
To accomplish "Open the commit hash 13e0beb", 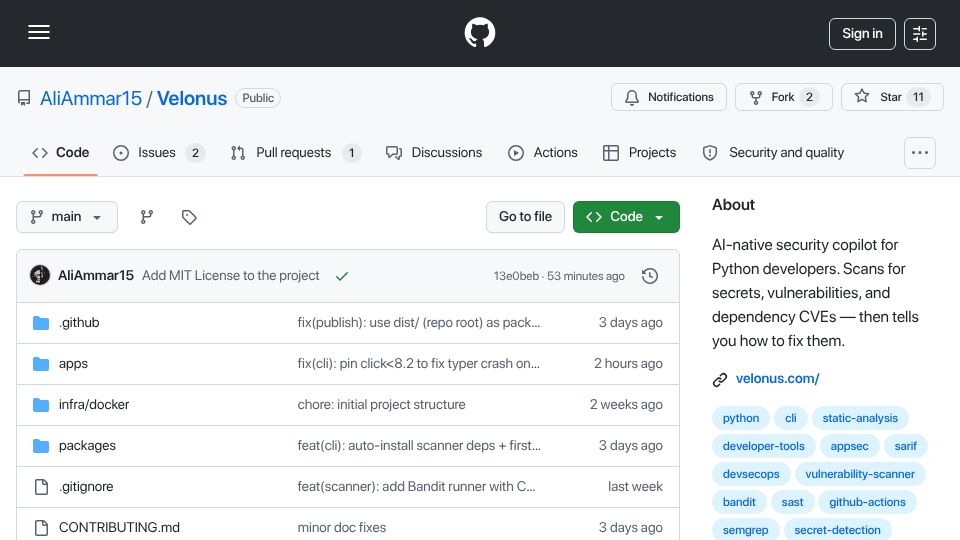I will click(x=516, y=276).
